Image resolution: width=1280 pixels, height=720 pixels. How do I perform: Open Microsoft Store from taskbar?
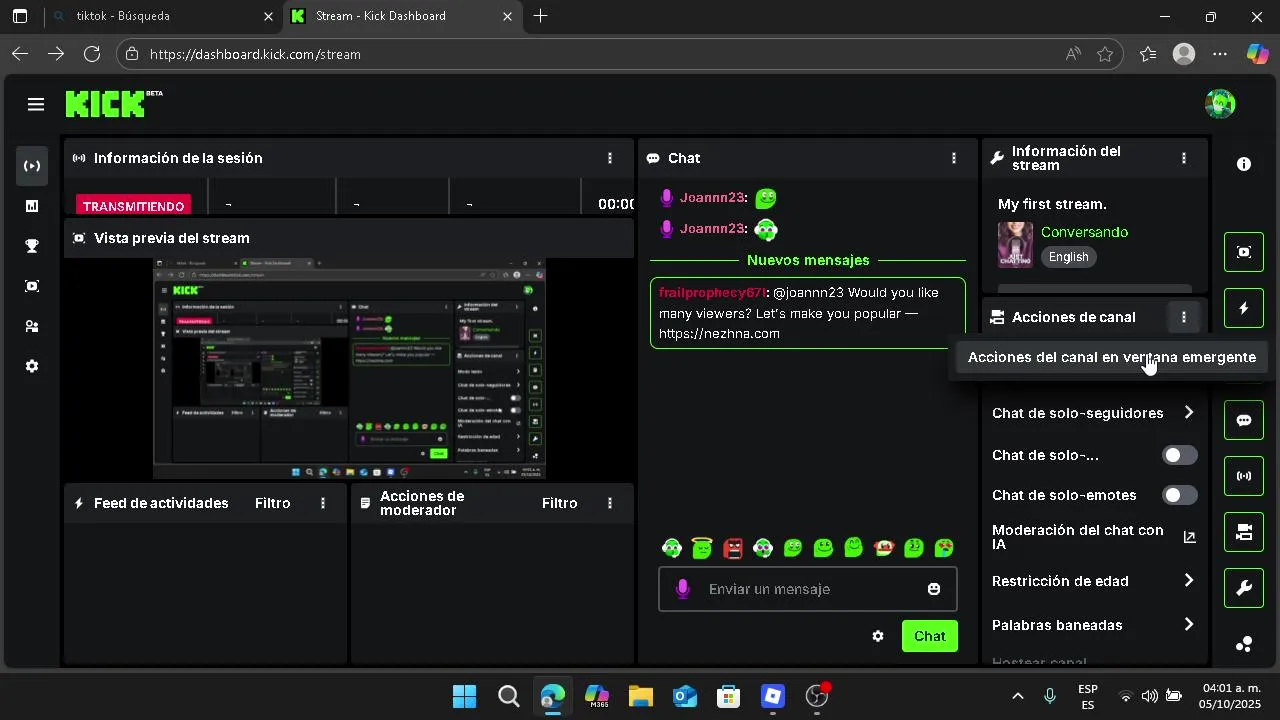pos(728,696)
